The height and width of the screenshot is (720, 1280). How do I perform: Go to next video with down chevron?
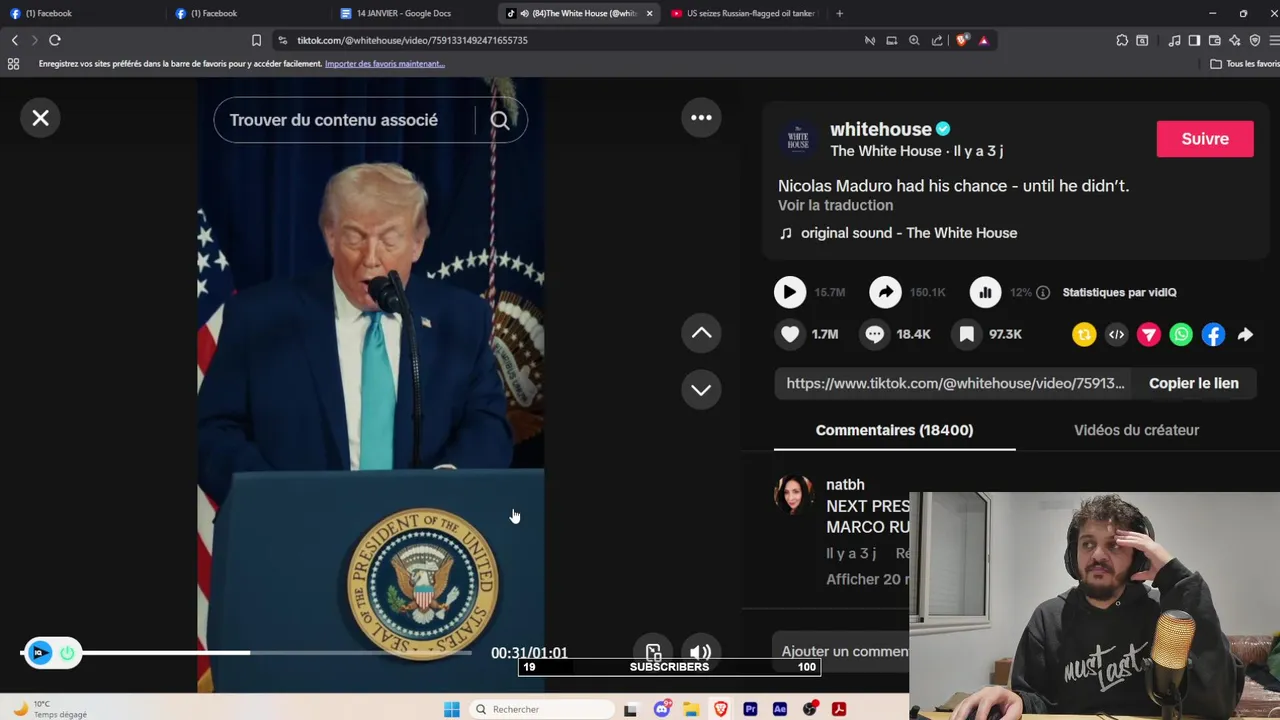click(701, 390)
